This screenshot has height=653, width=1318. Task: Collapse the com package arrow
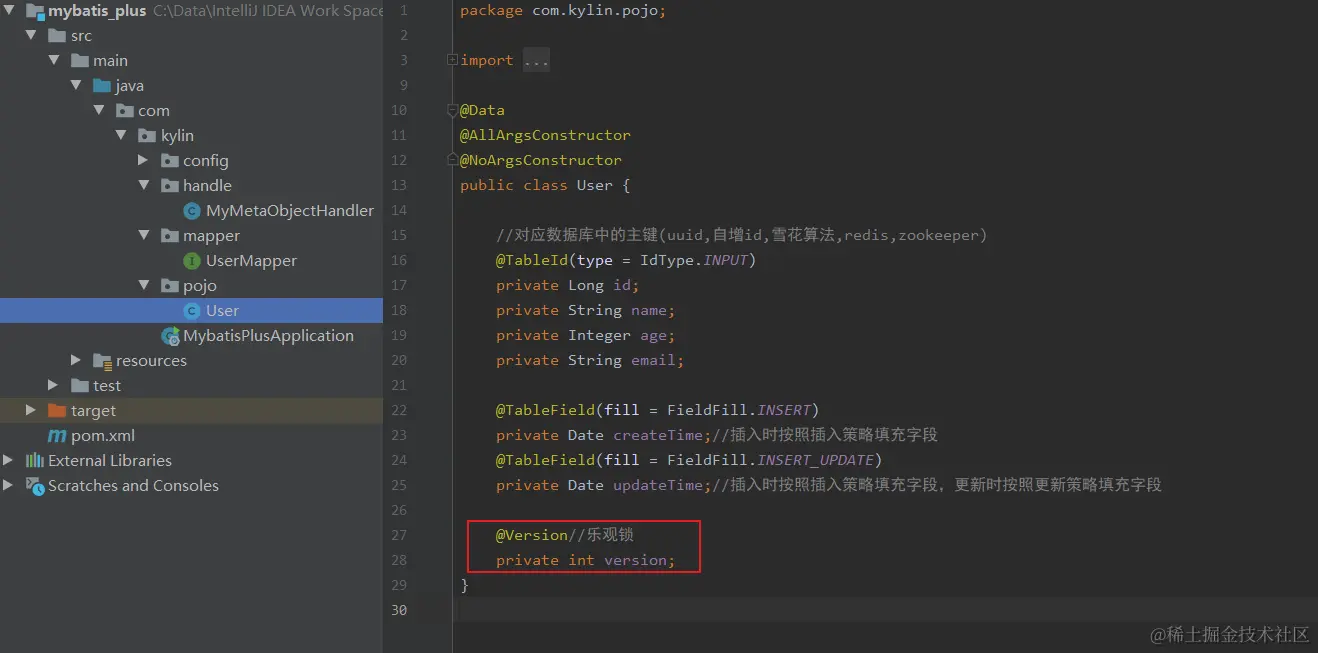tap(99, 111)
